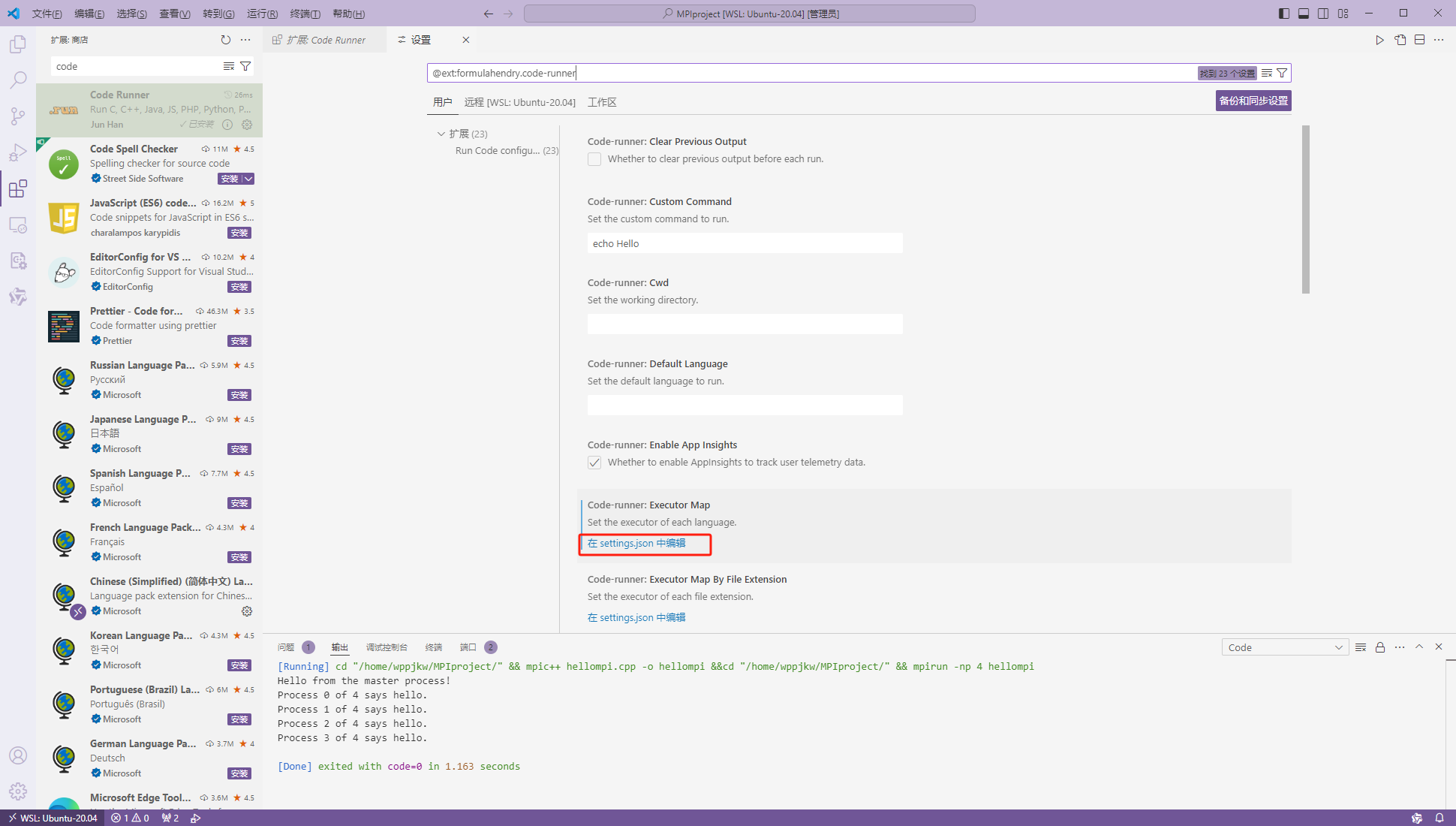Open the Accounts icon in activity bar
Viewport: 1456px width, 826px height.
click(x=18, y=755)
